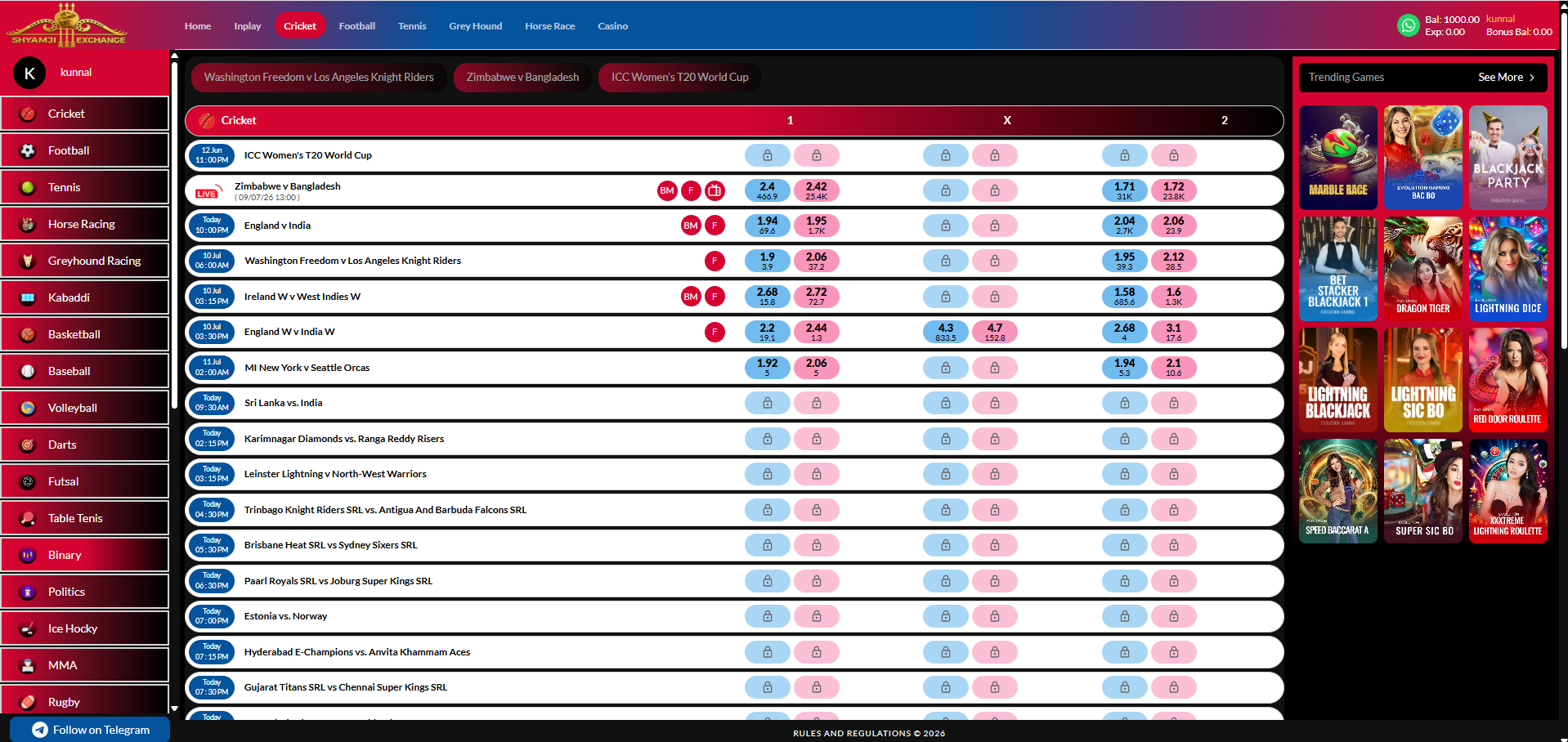1568x742 pixels.
Task: Click the Ice Hocky icon in sidebar
Action: (28, 628)
